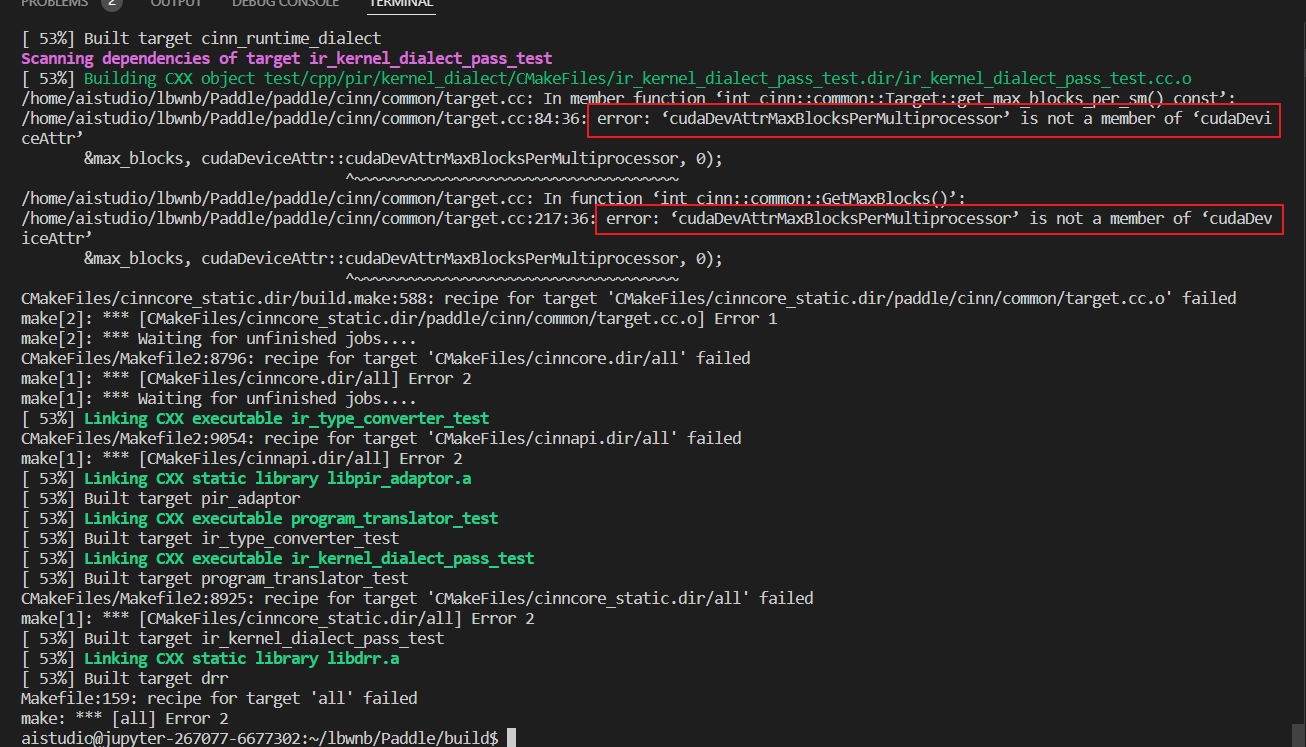The width and height of the screenshot is (1306, 747).
Task: Click the 'Built target drr' line
Action: tap(125, 679)
